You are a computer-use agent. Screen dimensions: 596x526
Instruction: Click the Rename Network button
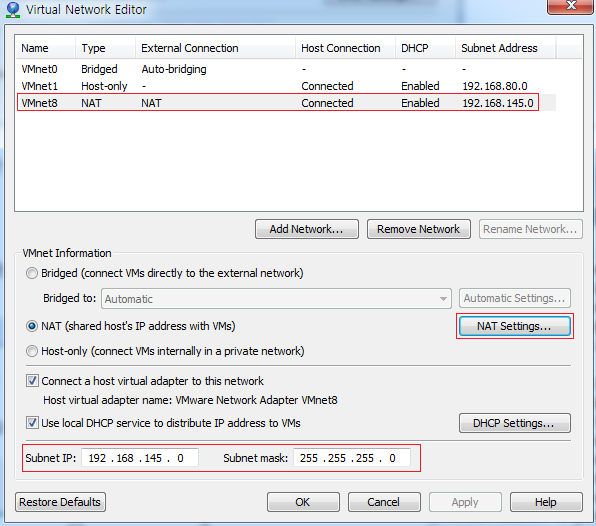[x=531, y=229]
